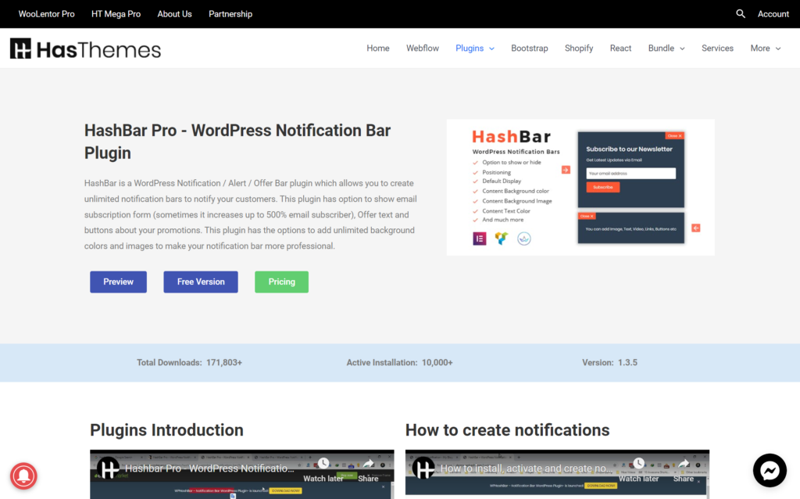Open Webflow menu item
Screen dimensions: 800x499
pos(422,48)
